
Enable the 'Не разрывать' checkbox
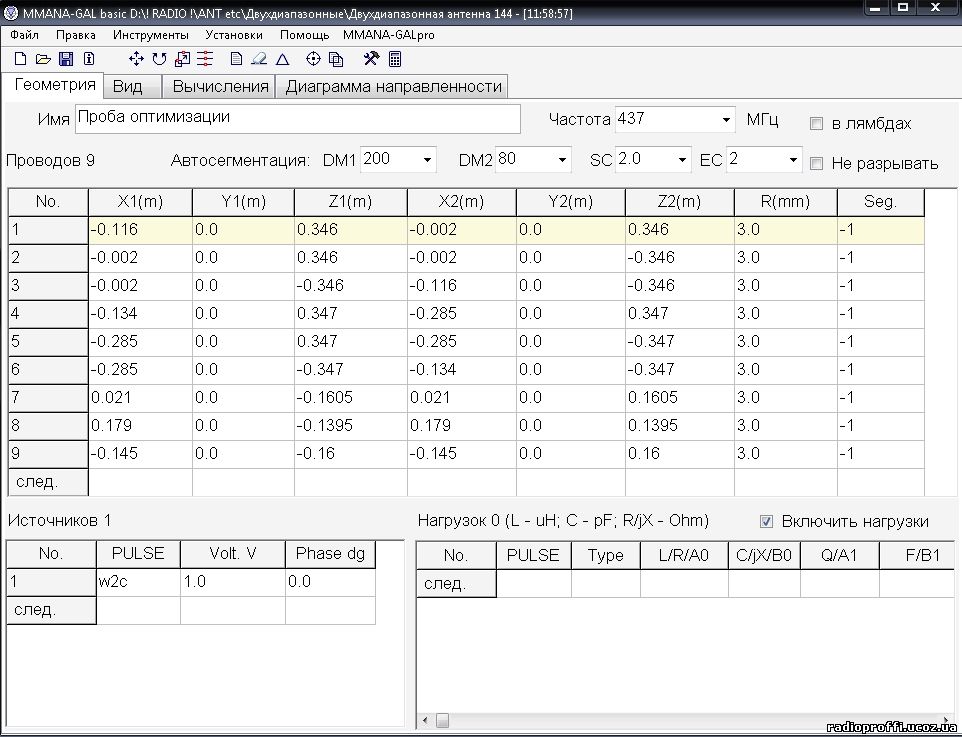pyautogui.click(x=816, y=163)
